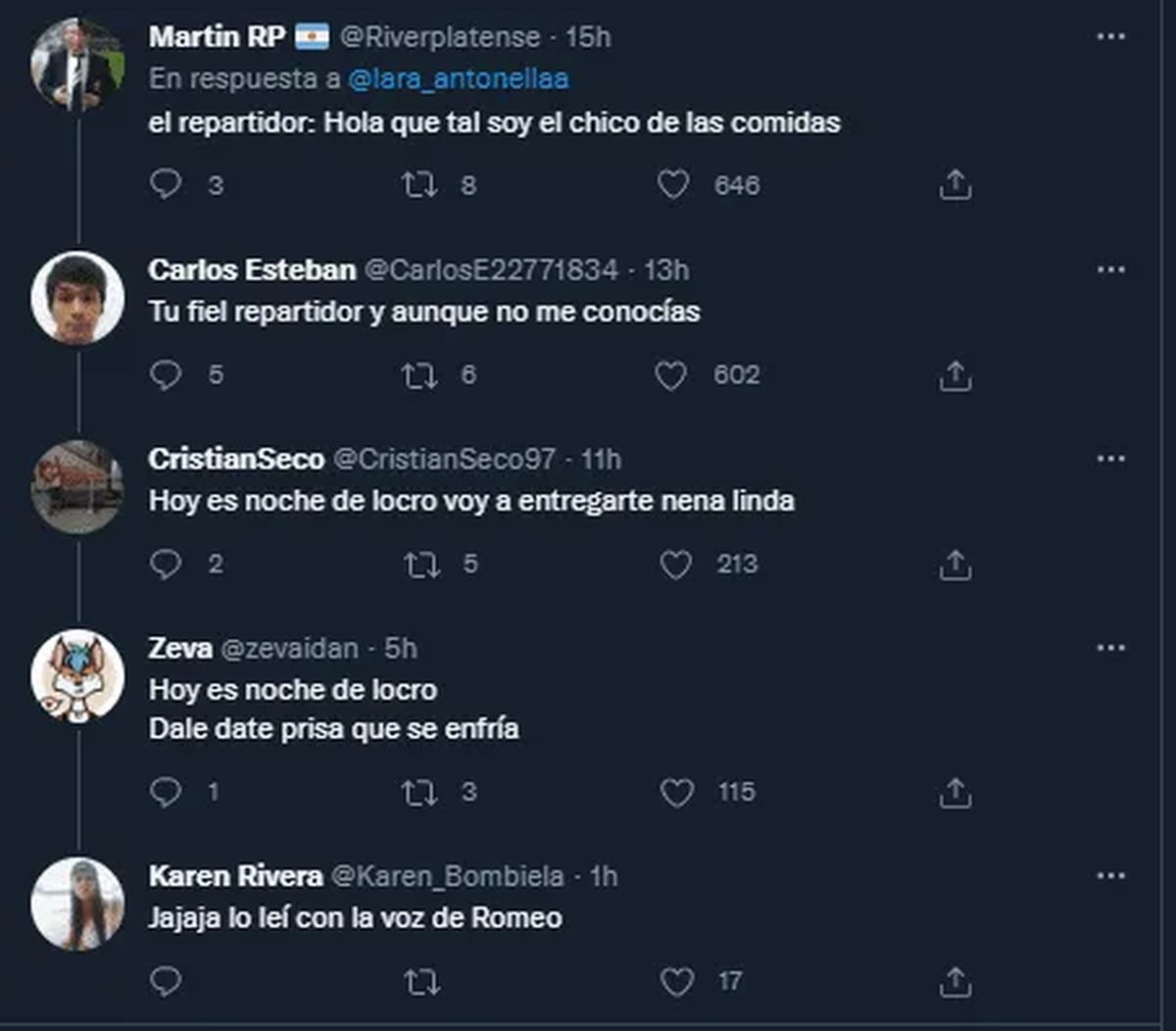Image resolution: width=1176 pixels, height=1031 pixels.
Task: Click Zeva's fox avatar
Action: (x=77, y=676)
